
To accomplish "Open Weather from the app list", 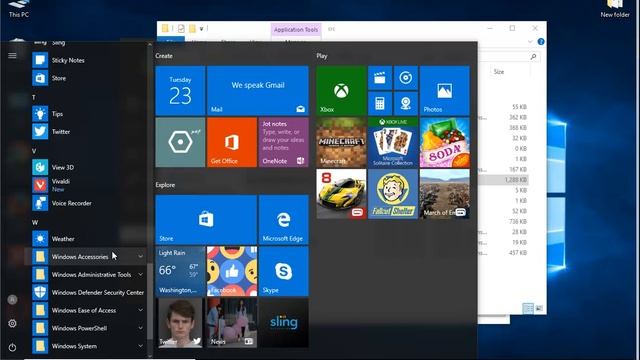I will (88, 239).
